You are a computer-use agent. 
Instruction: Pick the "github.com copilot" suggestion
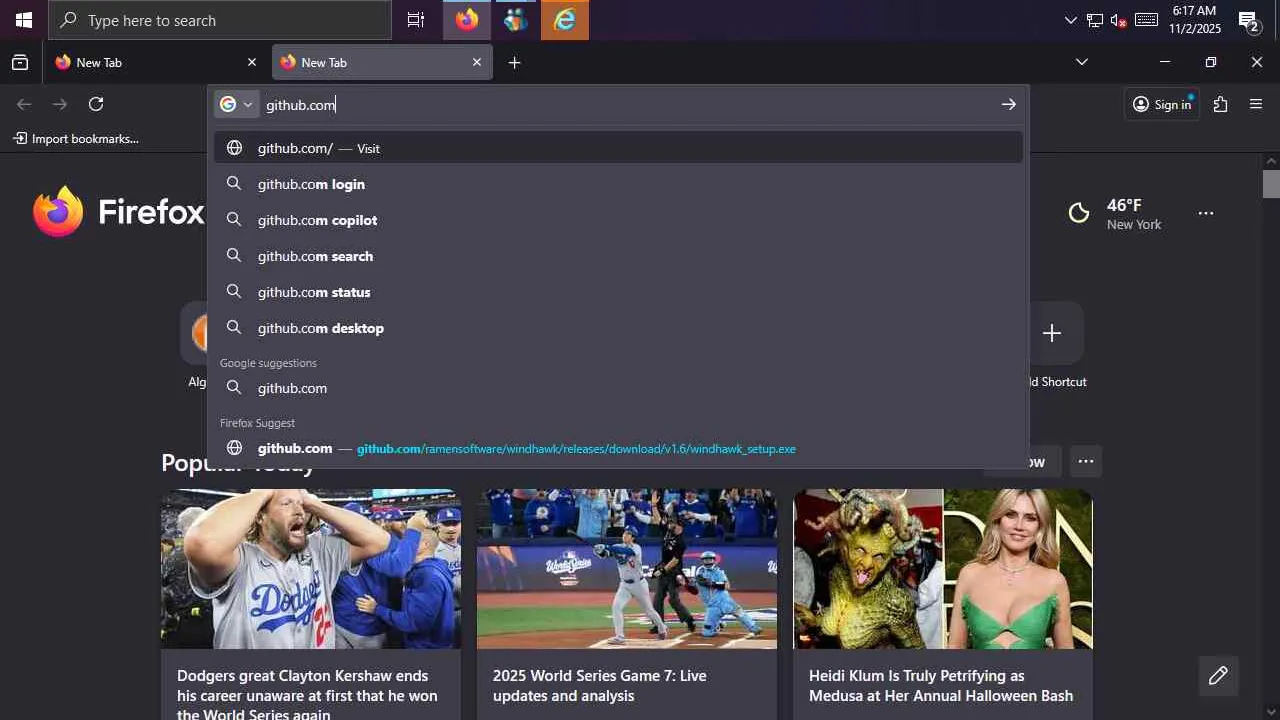coord(618,220)
